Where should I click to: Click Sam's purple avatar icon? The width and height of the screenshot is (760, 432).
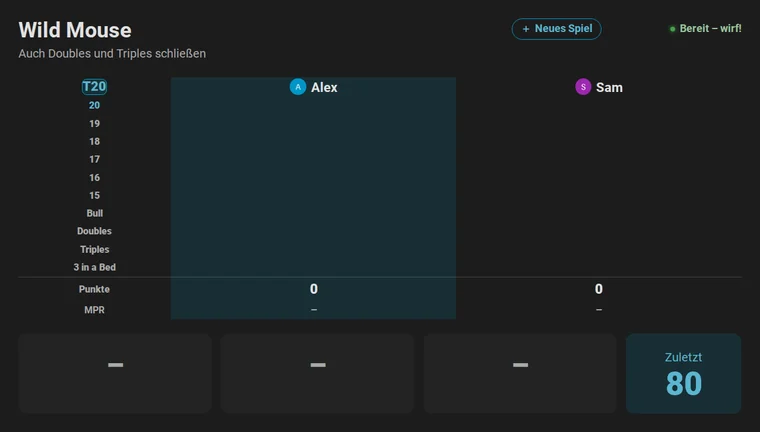tap(583, 87)
